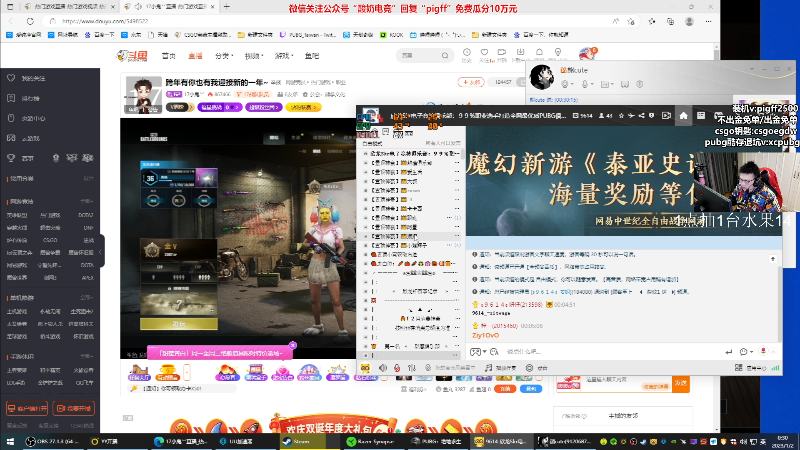The image size is (800, 450).
Task: Open a new Edge browser tab
Action: 227,7
